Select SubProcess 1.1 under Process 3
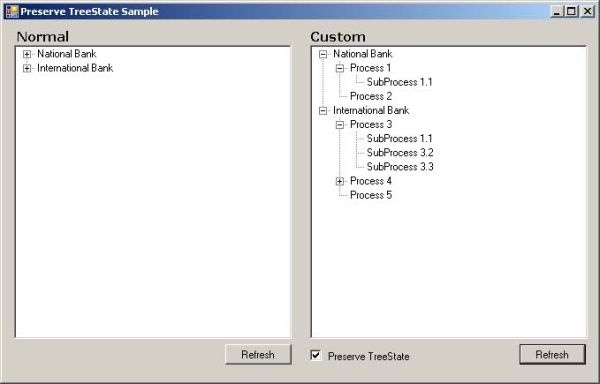 click(x=399, y=138)
